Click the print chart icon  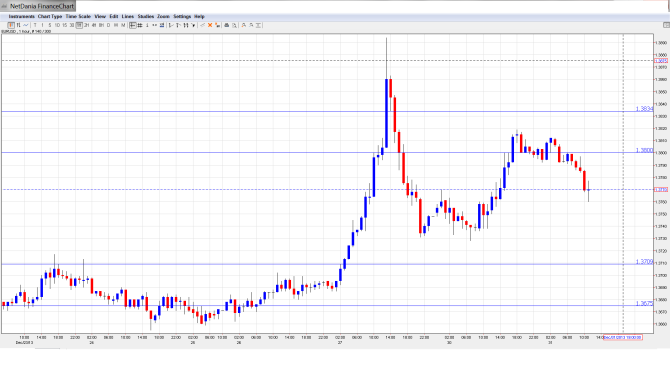[x=226, y=25]
